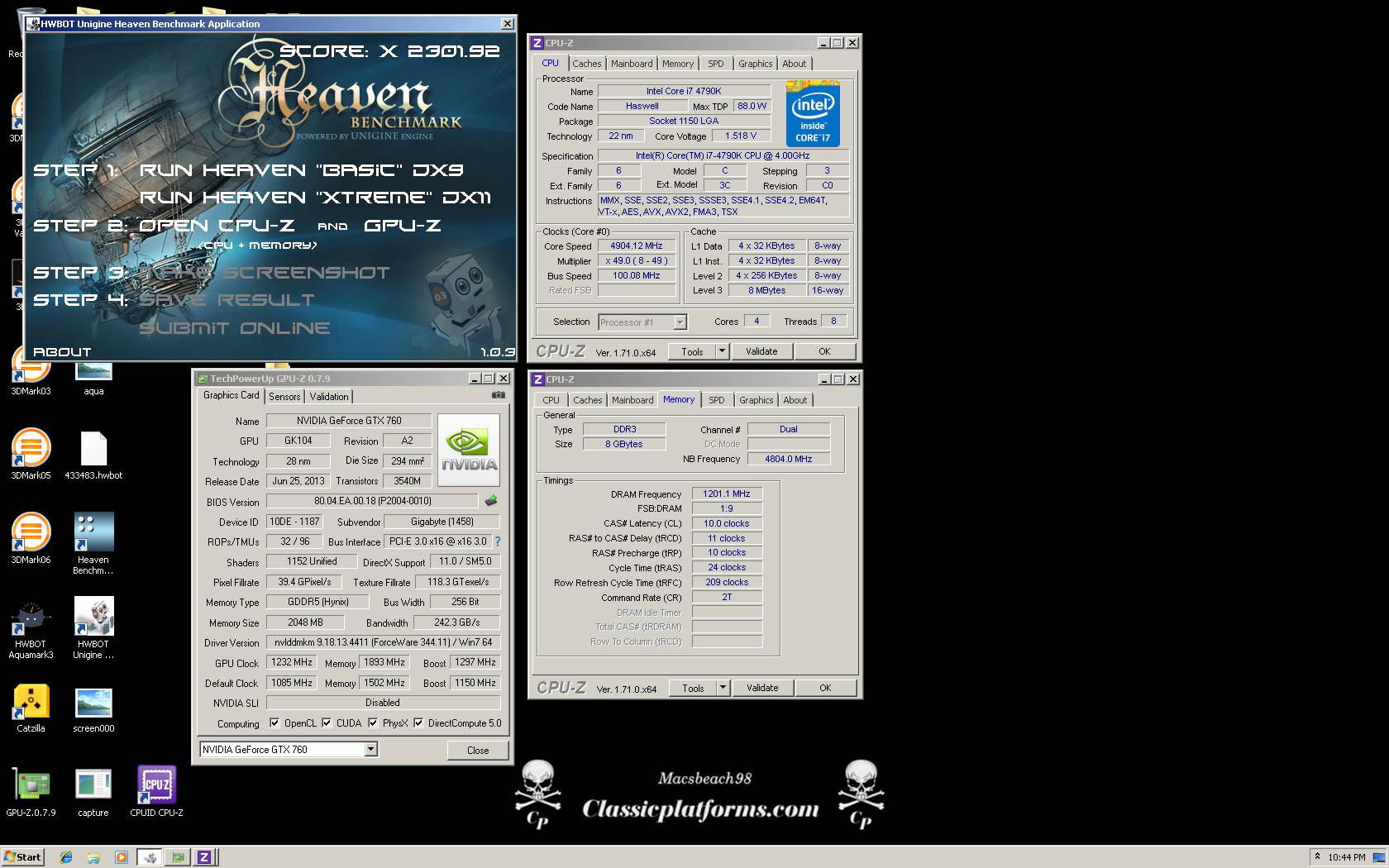Viewport: 1389px width, 868px height.
Task: Open the NVIDIA GeForce GTX 760 card dropdown
Action: [370, 750]
